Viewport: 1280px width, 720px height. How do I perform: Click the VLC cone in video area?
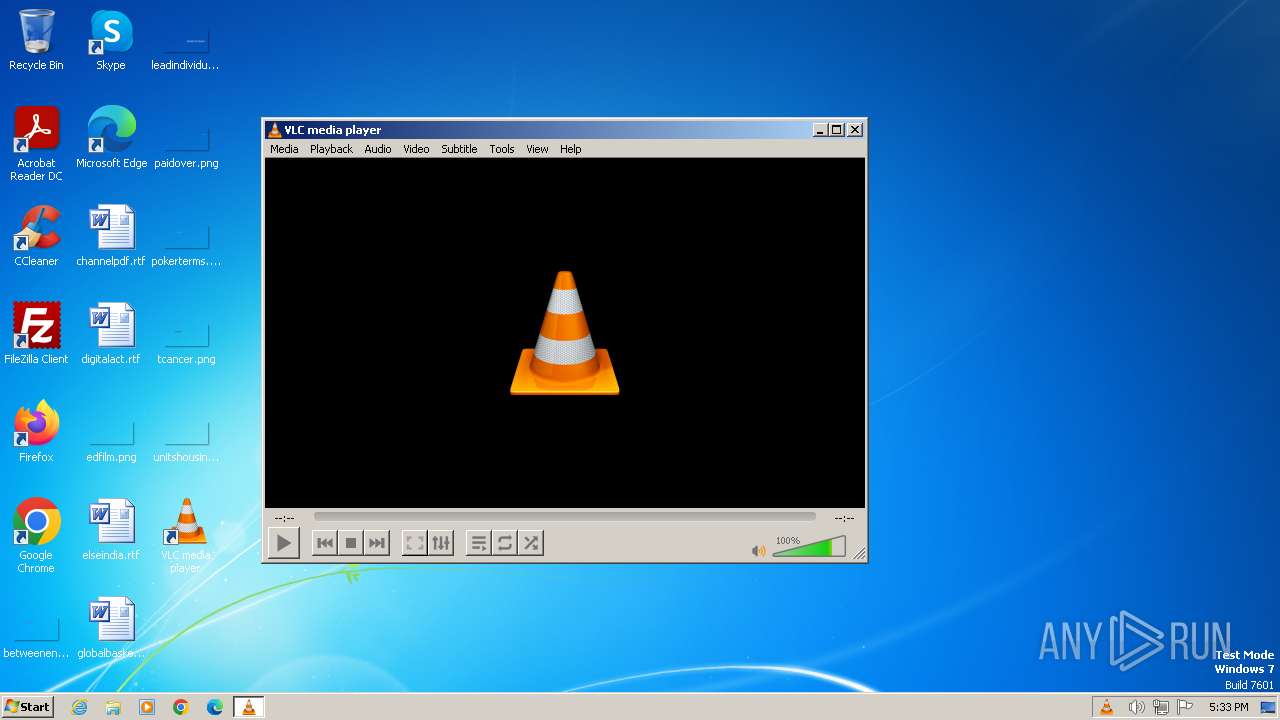tap(565, 332)
